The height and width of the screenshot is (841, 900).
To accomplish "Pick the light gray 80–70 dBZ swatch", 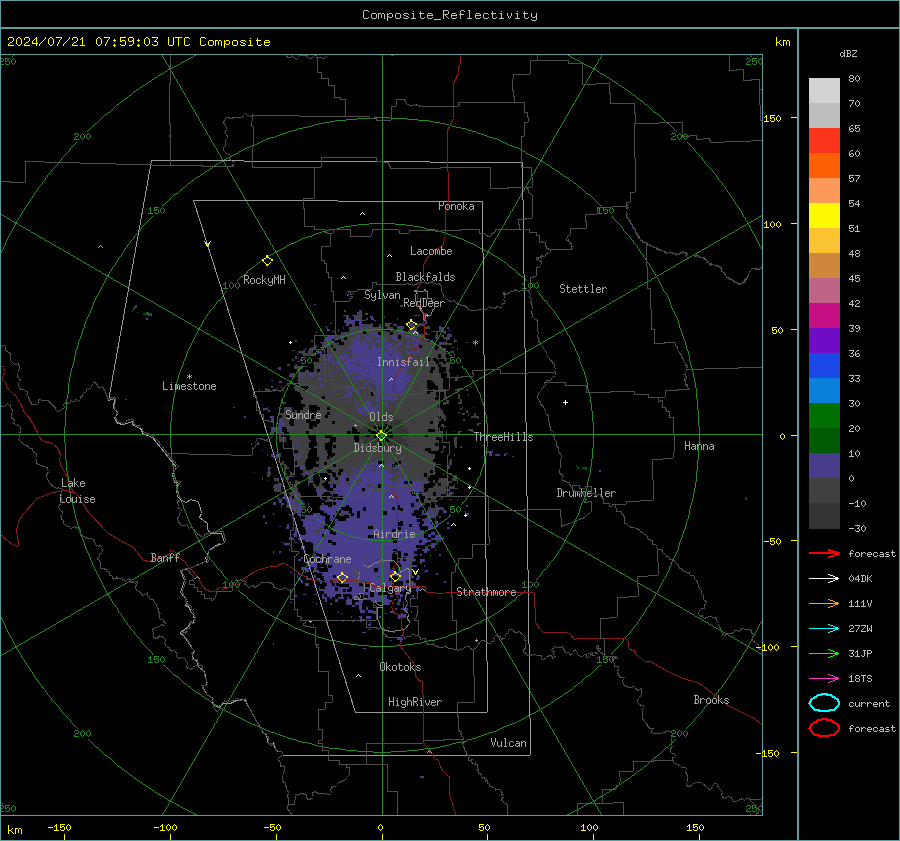I will click(x=824, y=91).
